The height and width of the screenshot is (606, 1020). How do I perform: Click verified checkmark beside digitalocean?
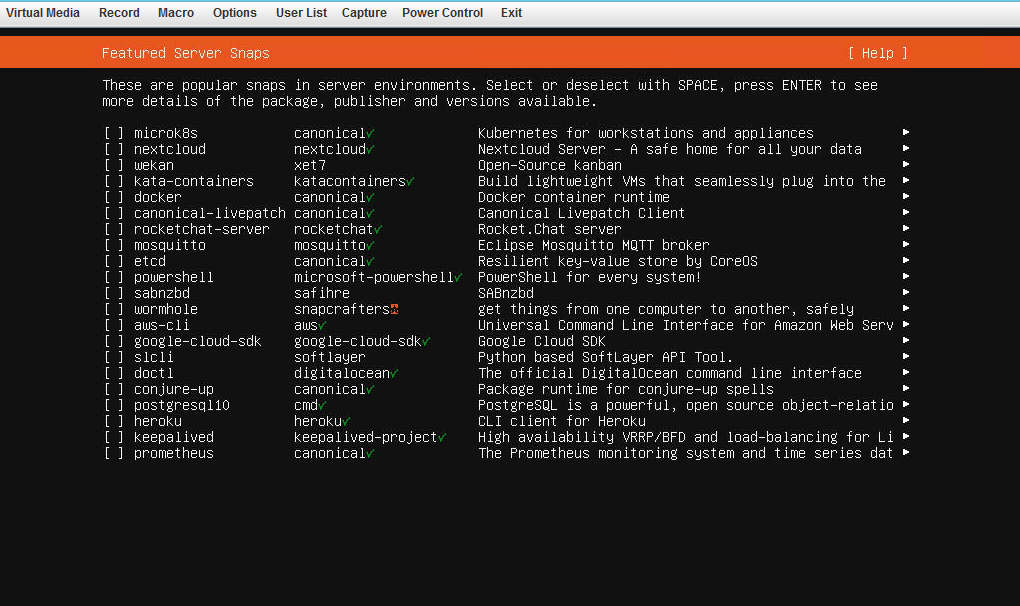pyautogui.click(x=394, y=373)
